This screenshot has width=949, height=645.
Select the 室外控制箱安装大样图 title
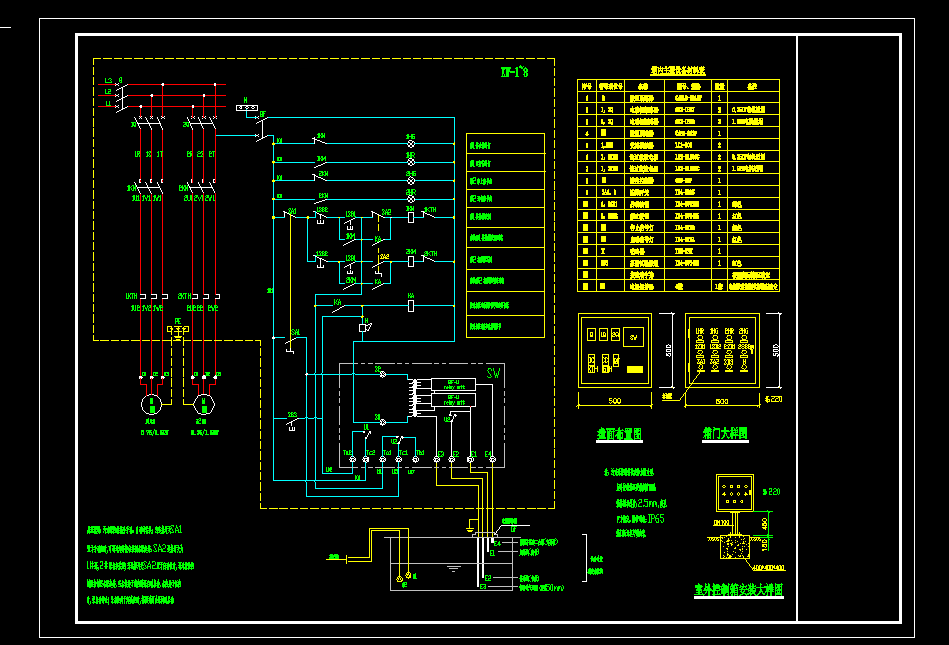pos(738,589)
